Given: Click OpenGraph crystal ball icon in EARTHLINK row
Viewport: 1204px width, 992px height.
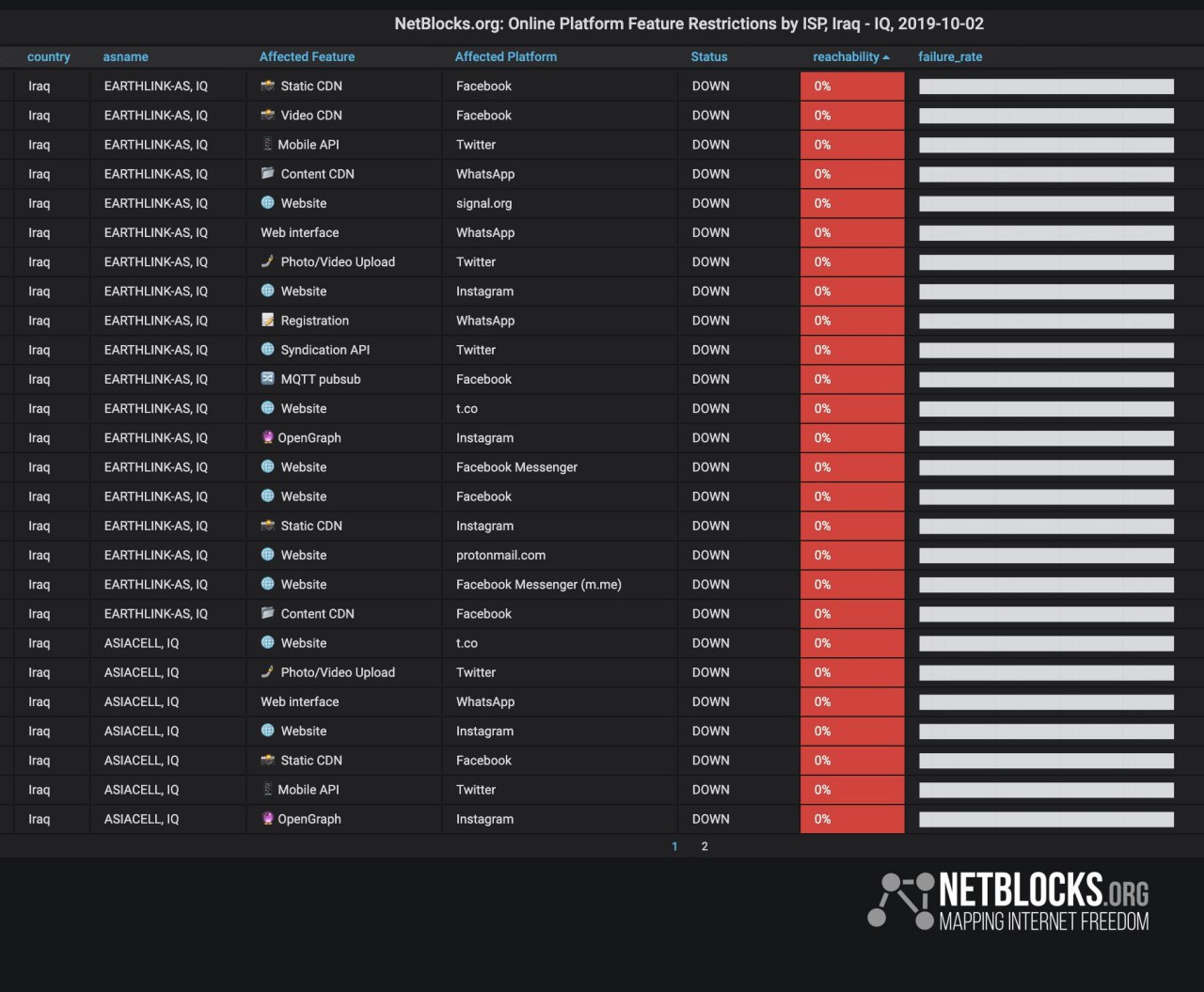Looking at the screenshot, I should click(x=267, y=437).
